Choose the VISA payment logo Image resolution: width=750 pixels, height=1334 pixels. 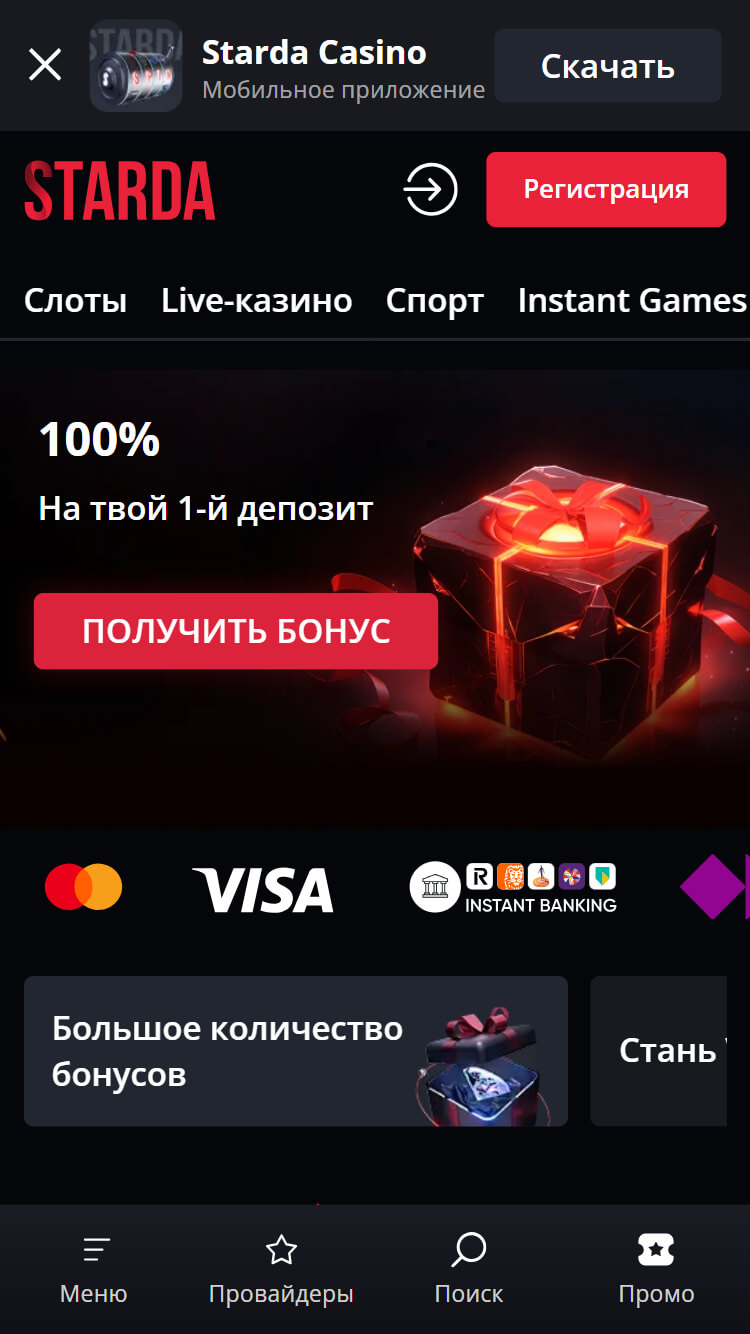point(263,889)
